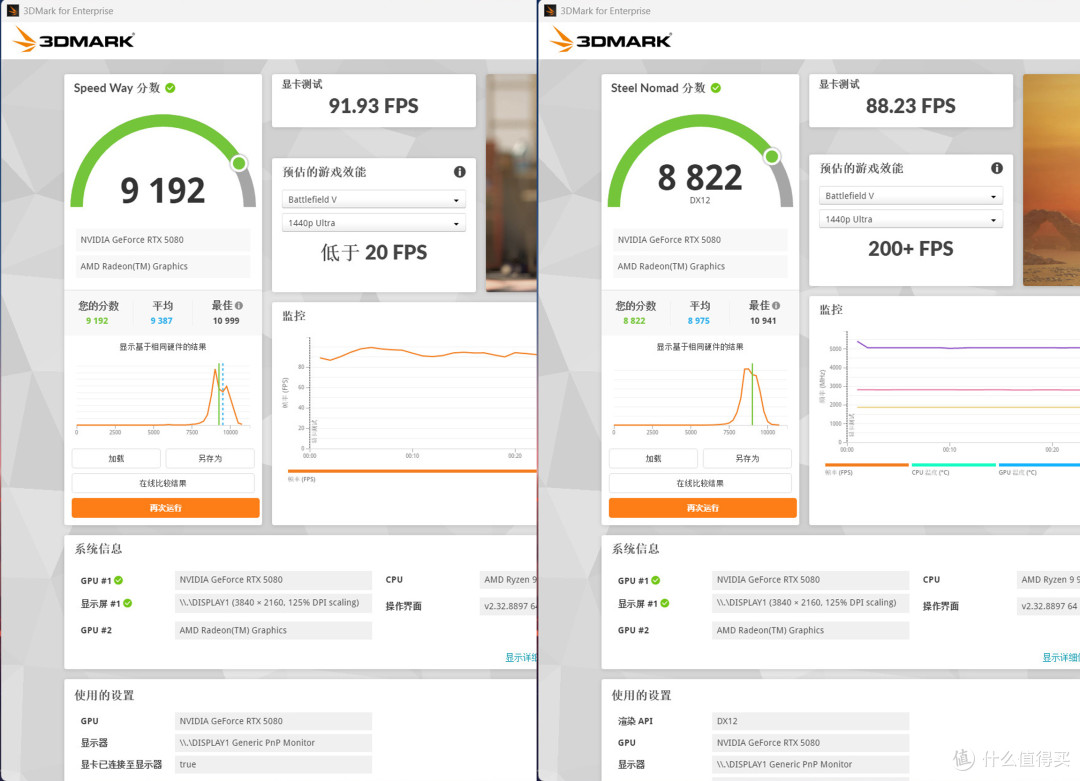Click 在线比较结果 button in Steel Nomad window
The image size is (1080, 781).
click(x=700, y=483)
